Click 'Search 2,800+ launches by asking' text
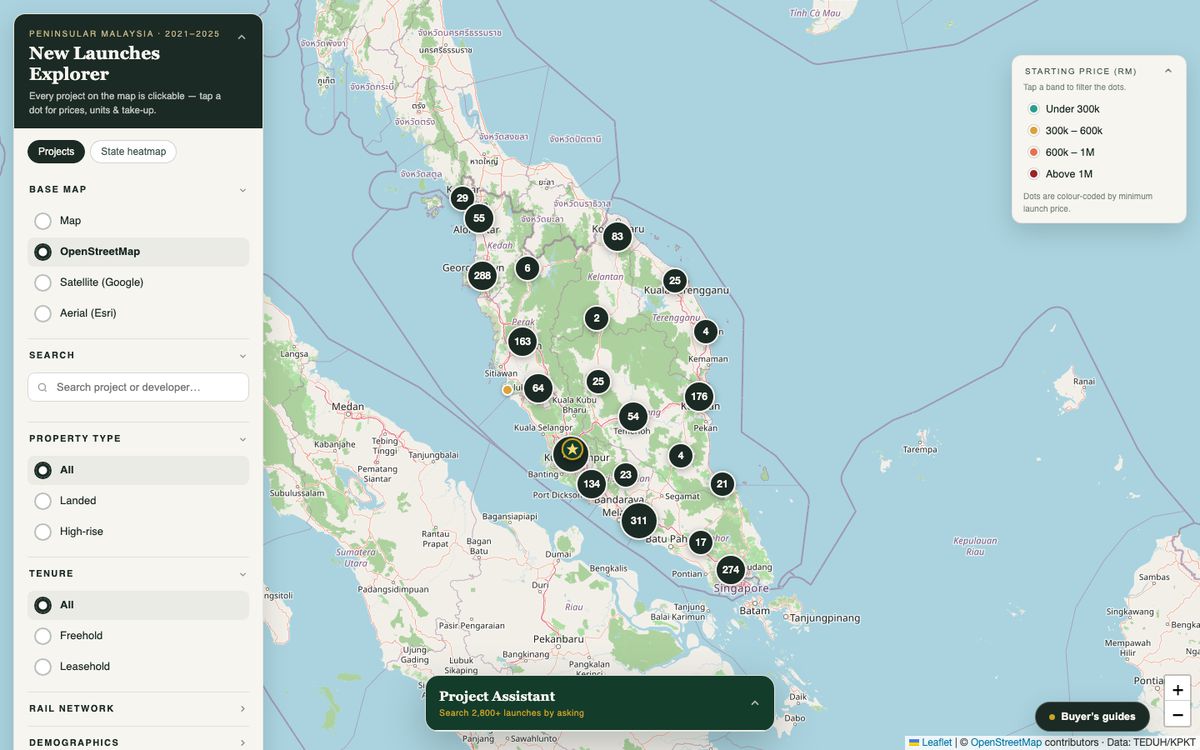The height and width of the screenshot is (750, 1200). click(x=511, y=713)
